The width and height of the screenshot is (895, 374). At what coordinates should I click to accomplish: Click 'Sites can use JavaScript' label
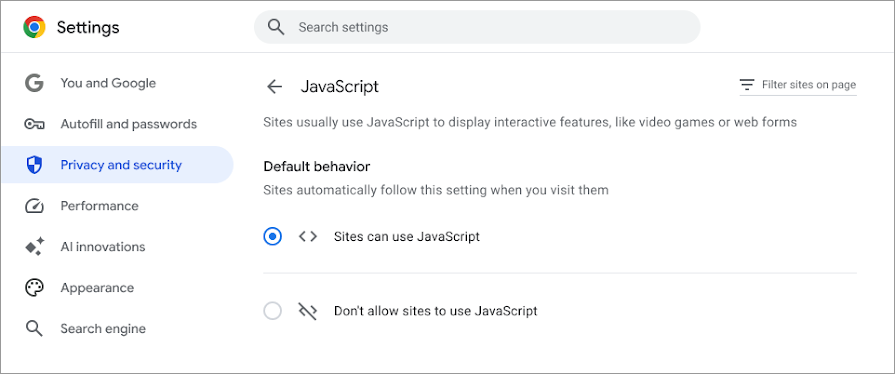coord(407,236)
